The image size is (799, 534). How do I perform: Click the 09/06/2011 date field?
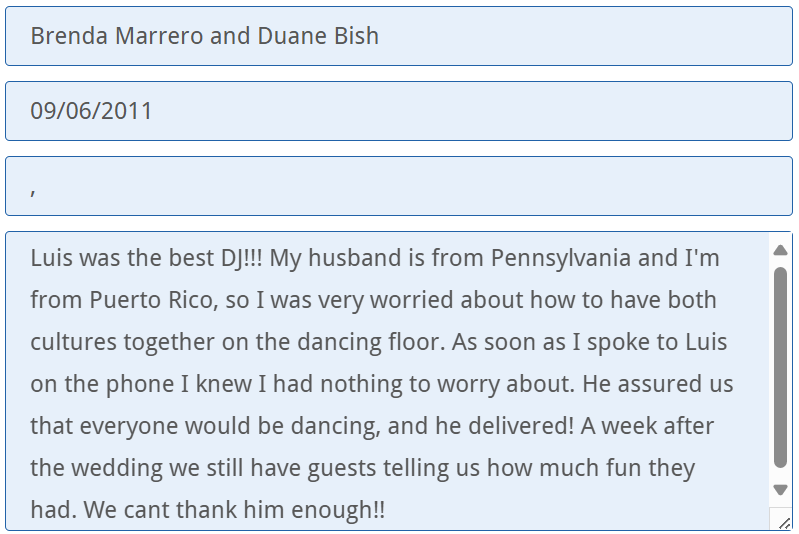(x=398, y=111)
